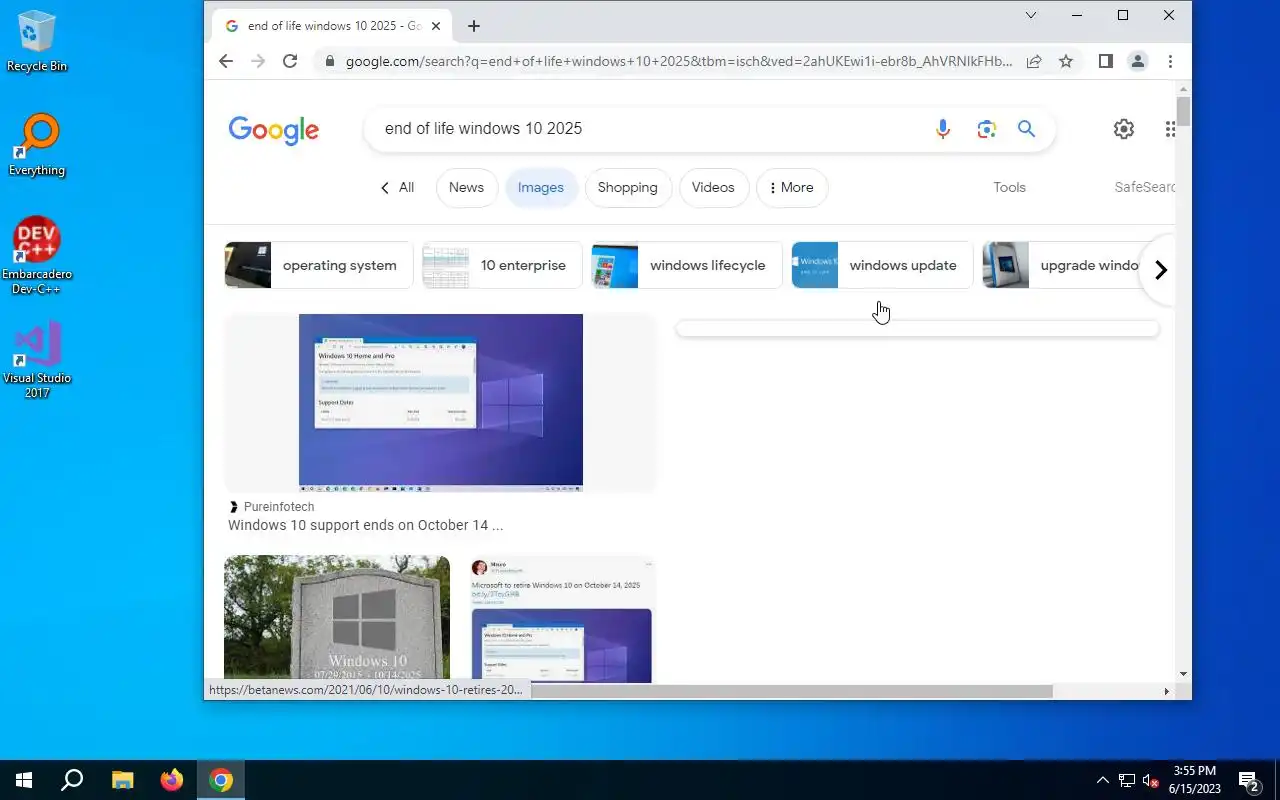The width and height of the screenshot is (1280, 800).
Task: Bookmark this page with star icon
Action: coord(1066,61)
